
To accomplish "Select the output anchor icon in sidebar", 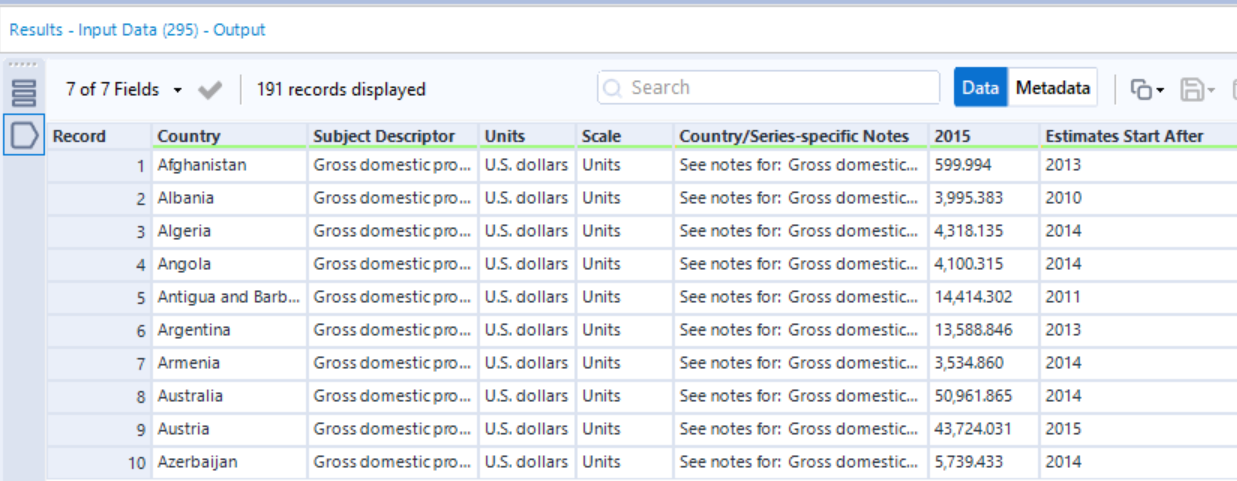I will (x=23, y=135).
